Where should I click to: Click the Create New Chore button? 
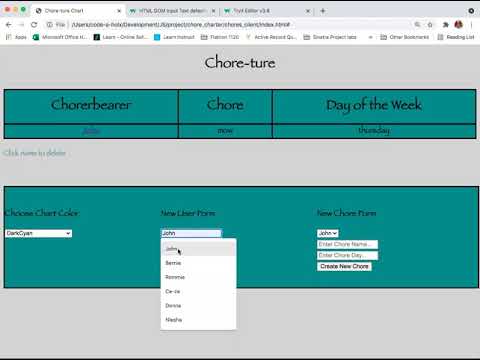pos(344,266)
